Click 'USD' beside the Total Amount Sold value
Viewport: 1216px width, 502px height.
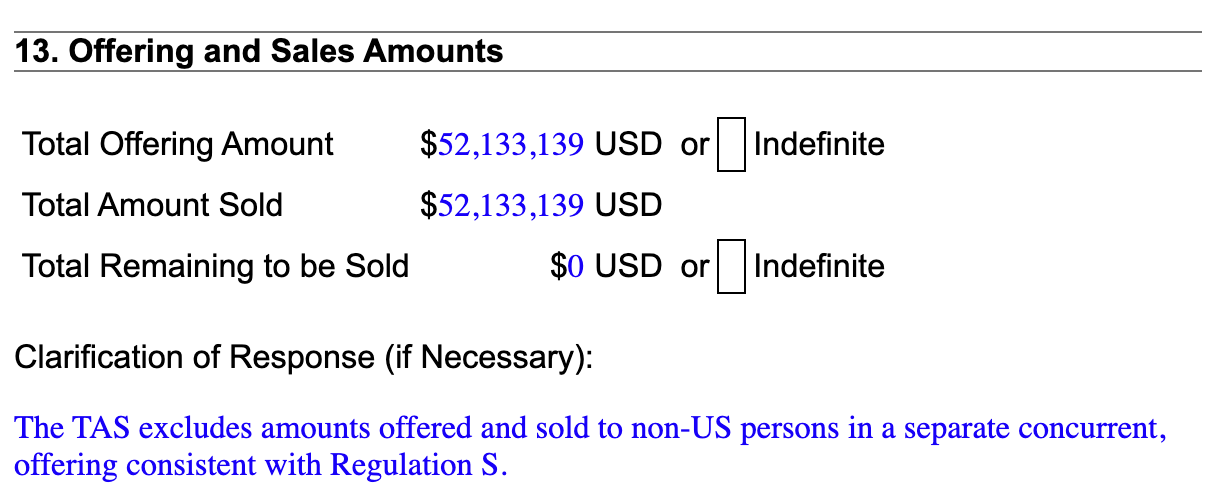pyautogui.click(x=628, y=206)
